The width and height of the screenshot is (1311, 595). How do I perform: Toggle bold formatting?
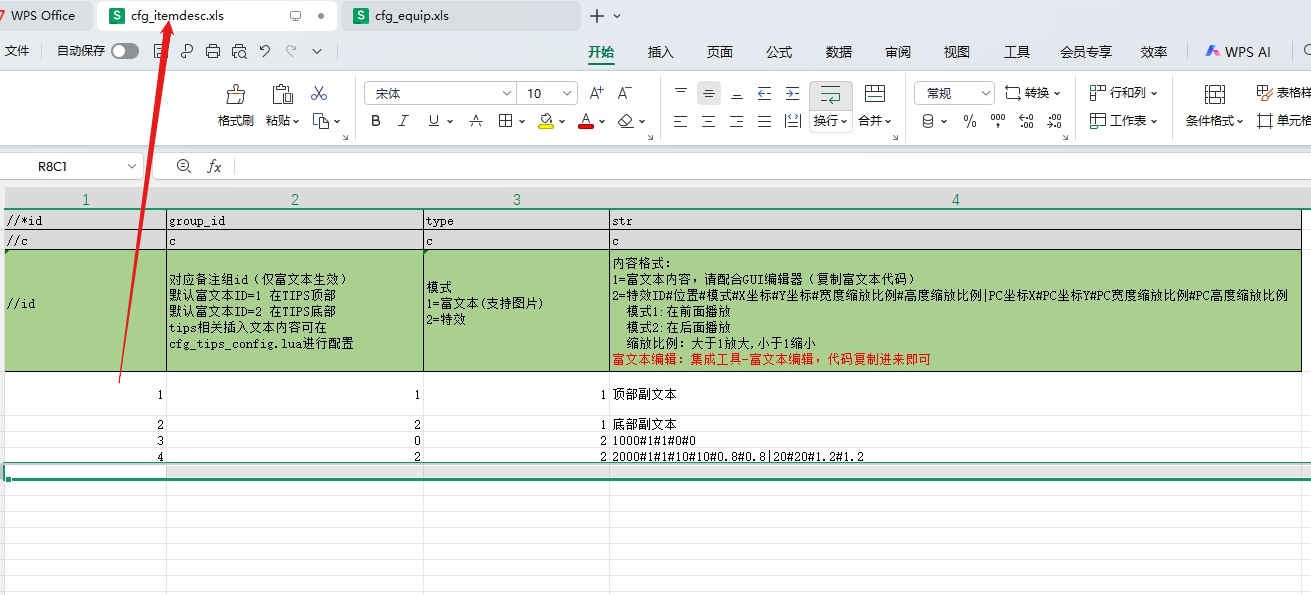point(376,120)
